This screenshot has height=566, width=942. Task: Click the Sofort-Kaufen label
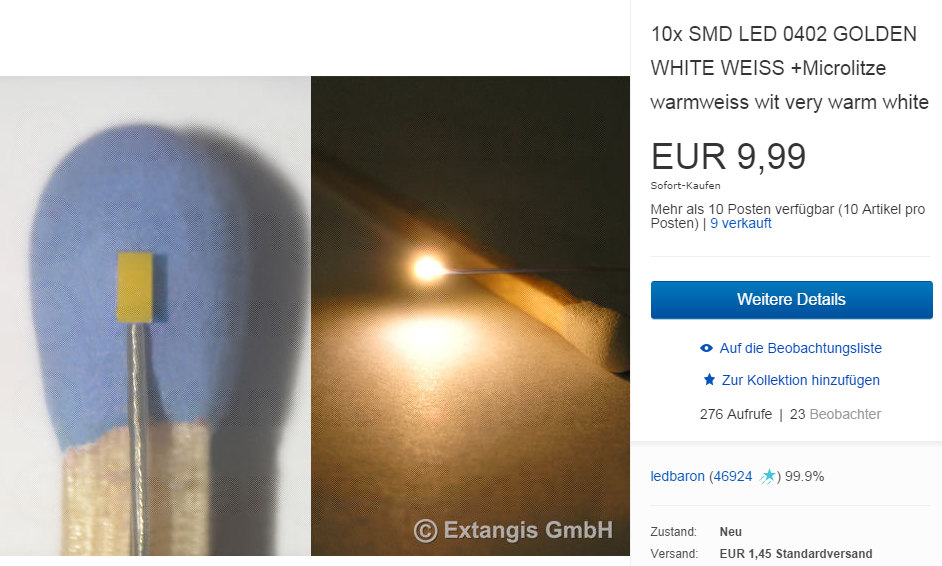(685, 186)
